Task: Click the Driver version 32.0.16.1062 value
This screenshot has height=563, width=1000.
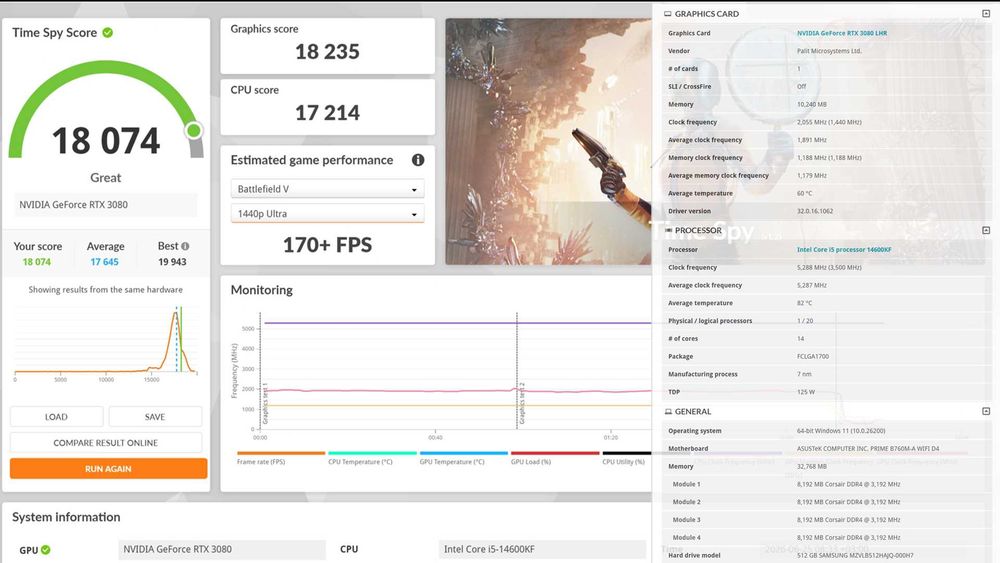Action: point(815,211)
